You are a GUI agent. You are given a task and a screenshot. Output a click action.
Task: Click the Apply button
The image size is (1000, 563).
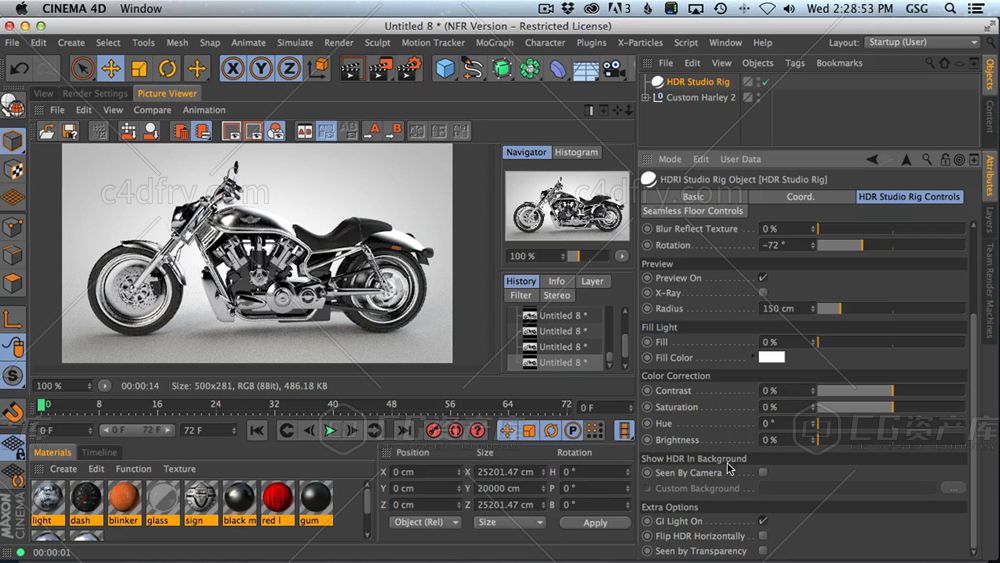(595, 522)
